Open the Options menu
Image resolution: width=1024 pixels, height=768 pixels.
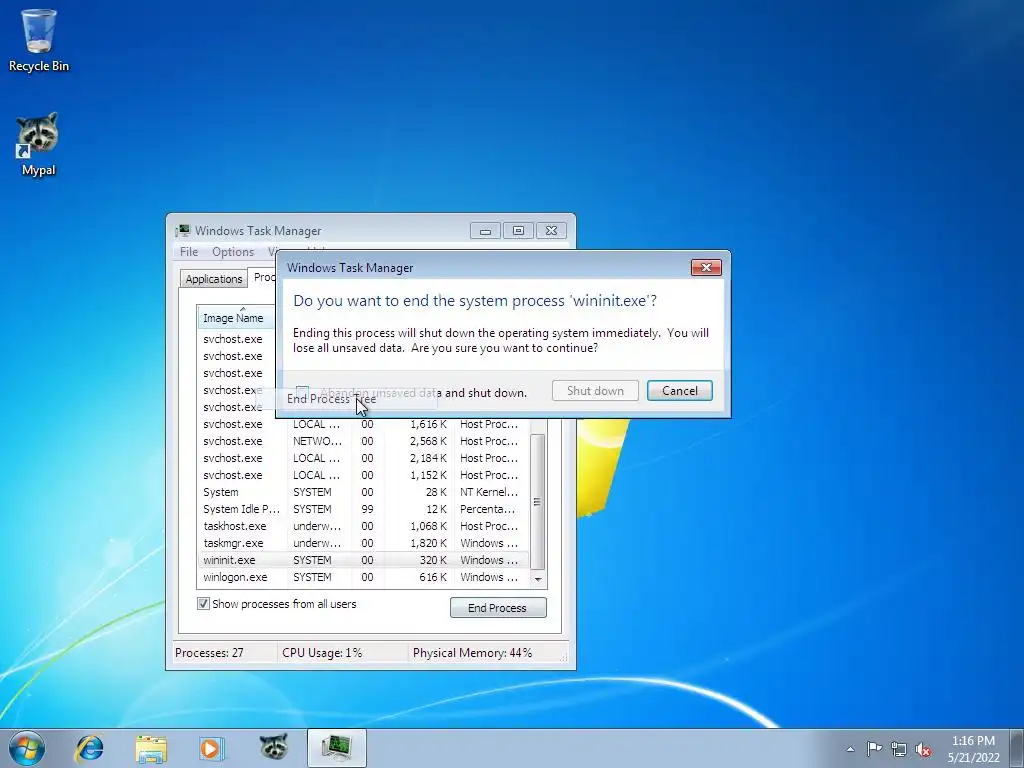tap(232, 251)
